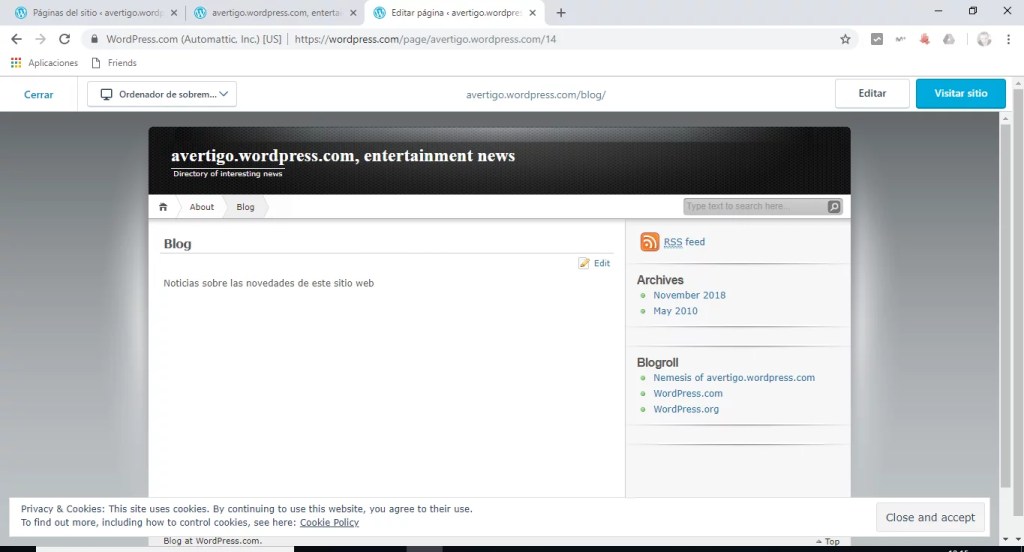Click the preview vertical scrollbar
The width and height of the screenshot is (1024, 552).
tap(1005, 307)
